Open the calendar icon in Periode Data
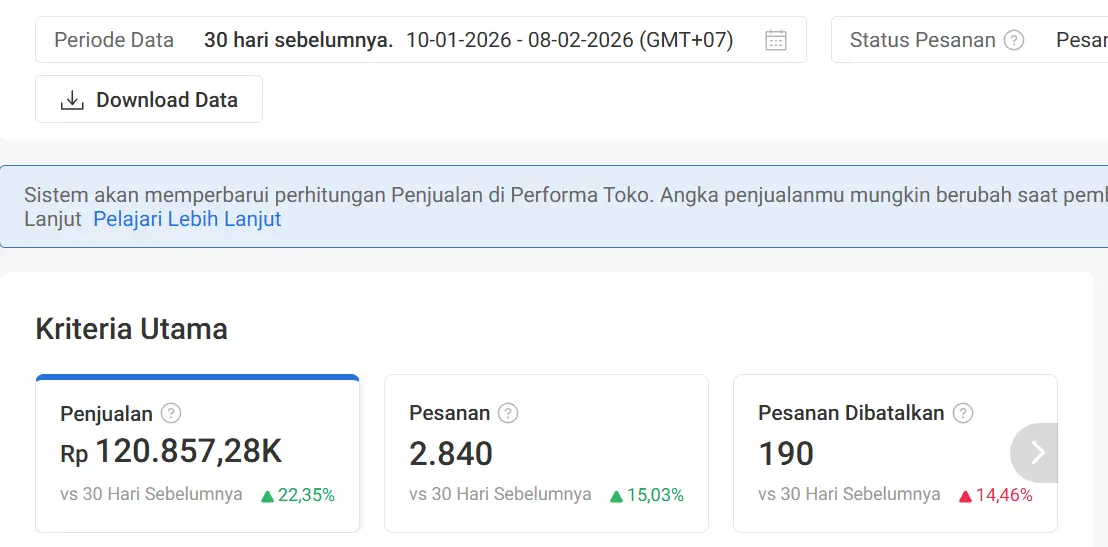 tap(775, 40)
